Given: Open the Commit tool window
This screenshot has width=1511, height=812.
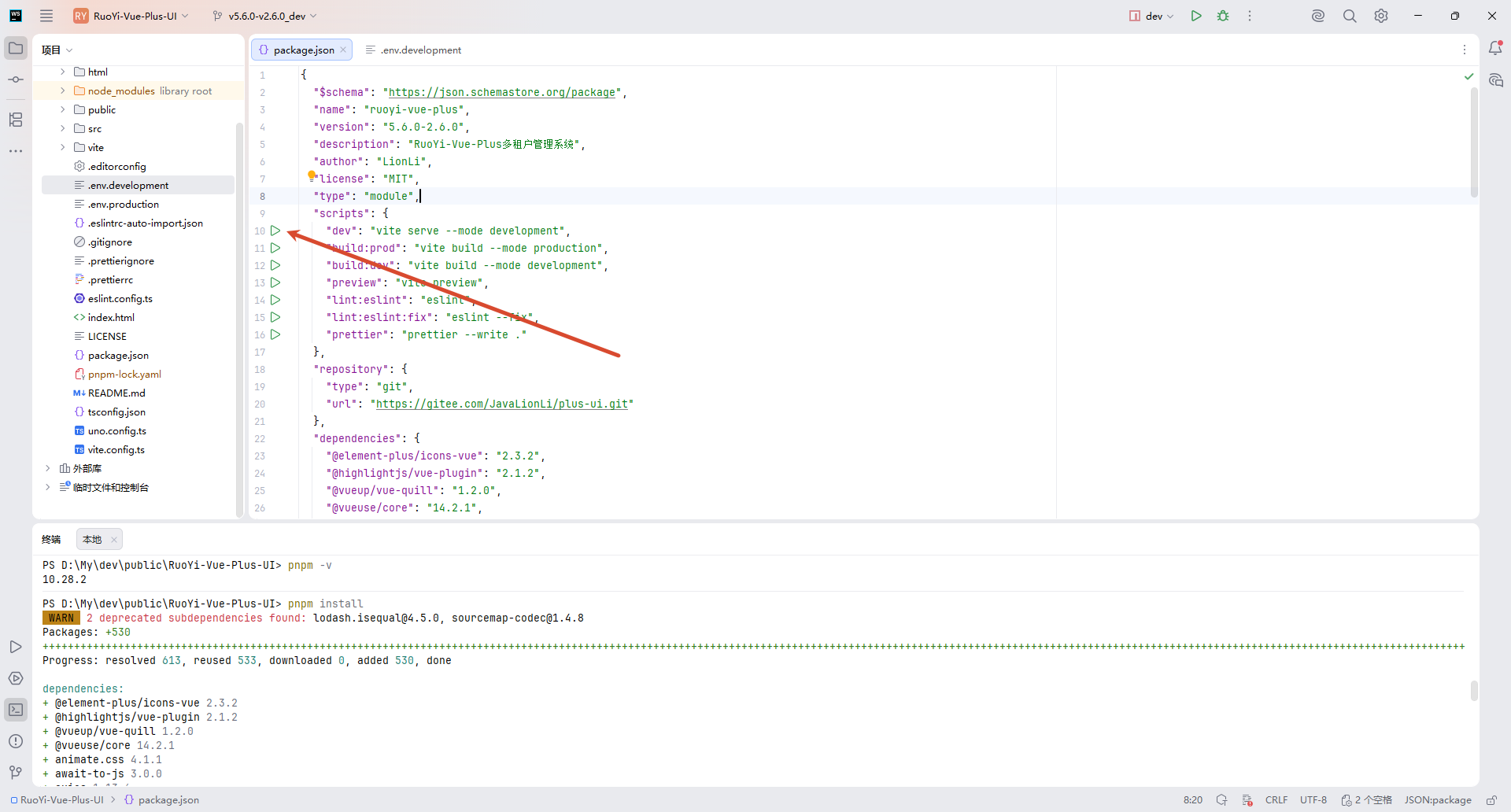Looking at the screenshot, I should pyautogui.click(x=16, y=79).
